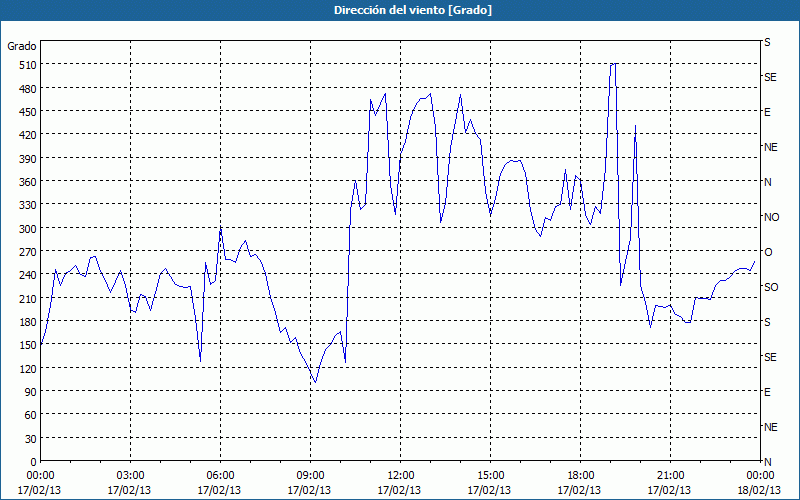Select the "NE" compass label at the 30 gridline
This screenshot has width=800, height=500.
tap(771, 427)
